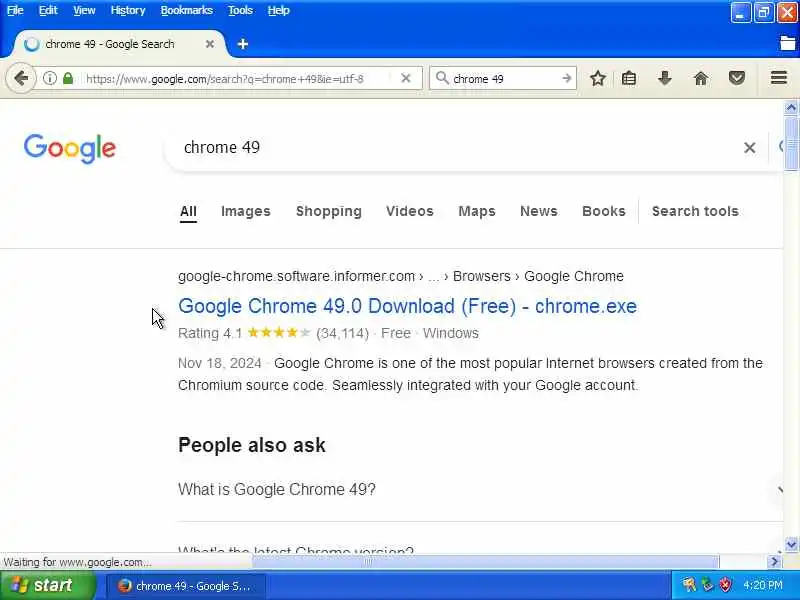Screen dimensions: 800x600
Task: Show bookmarks list icon
Action: [x=629, y=78]
